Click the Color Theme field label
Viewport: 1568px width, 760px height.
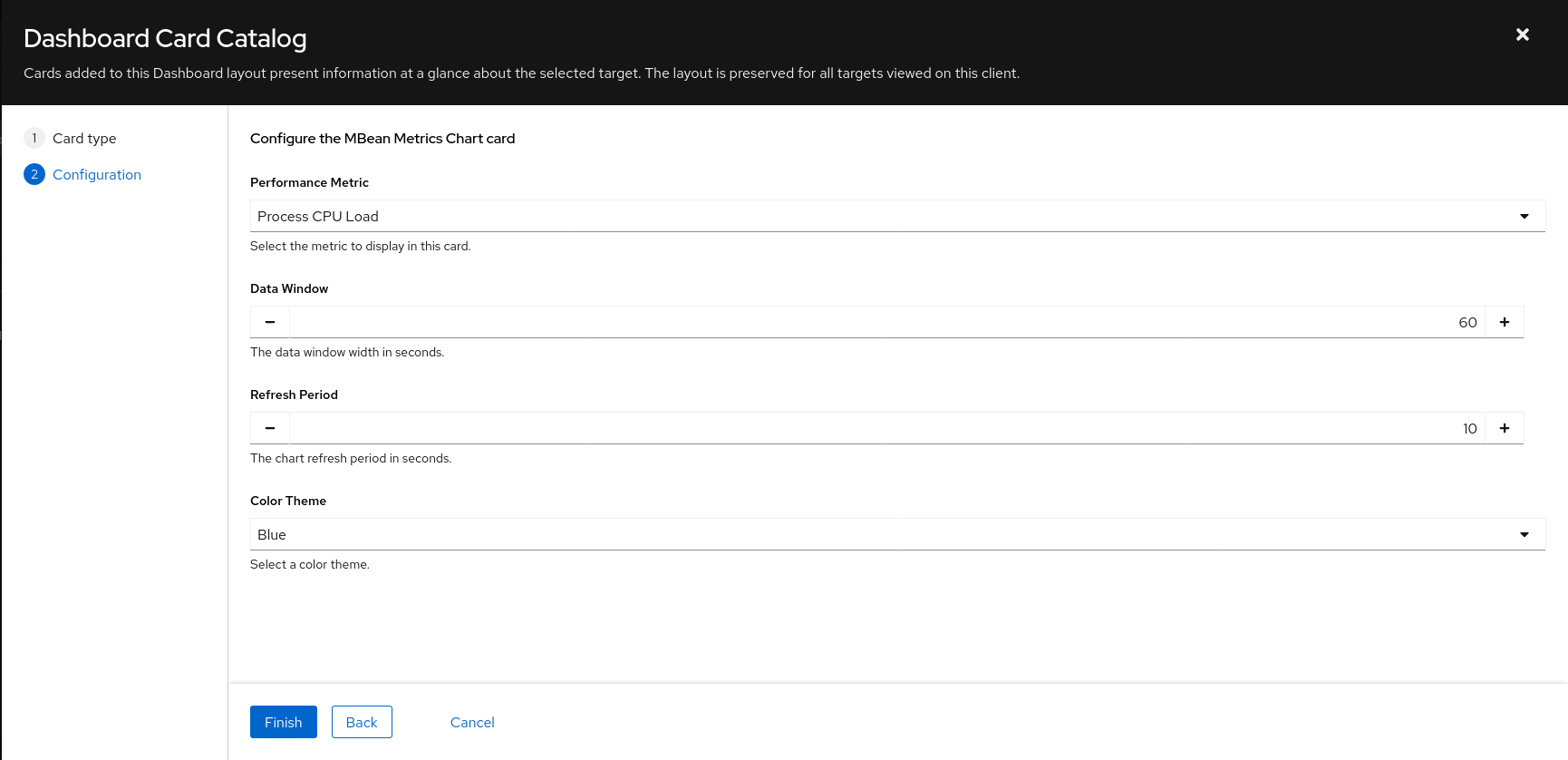tap(288, 501)
